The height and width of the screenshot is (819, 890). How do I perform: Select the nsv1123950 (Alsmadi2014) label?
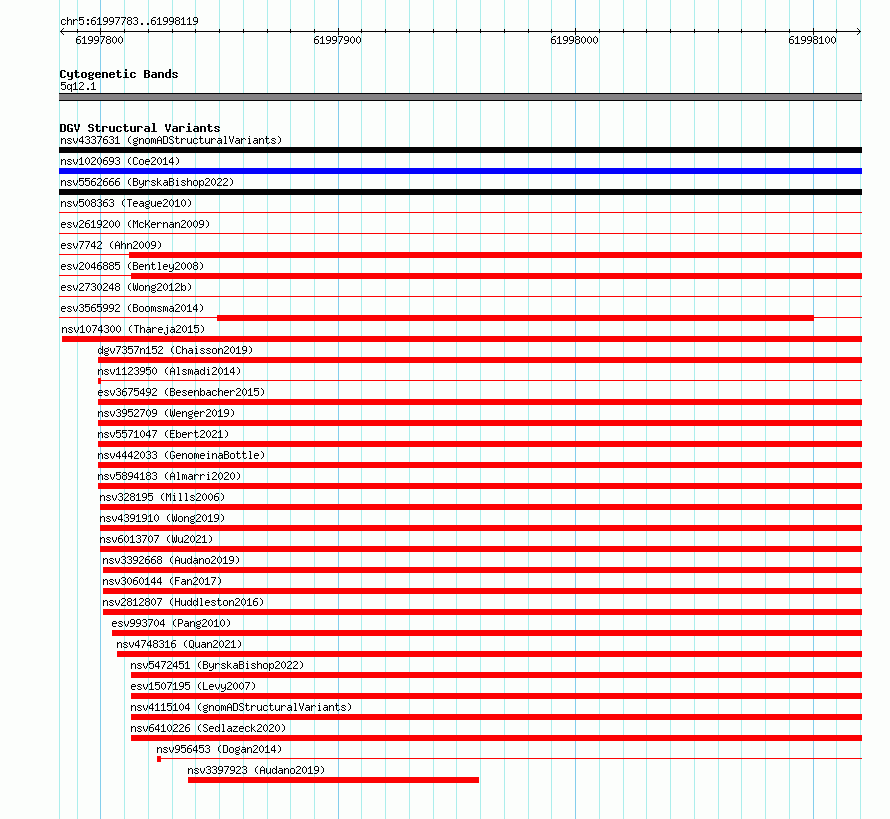click(169, 371)
